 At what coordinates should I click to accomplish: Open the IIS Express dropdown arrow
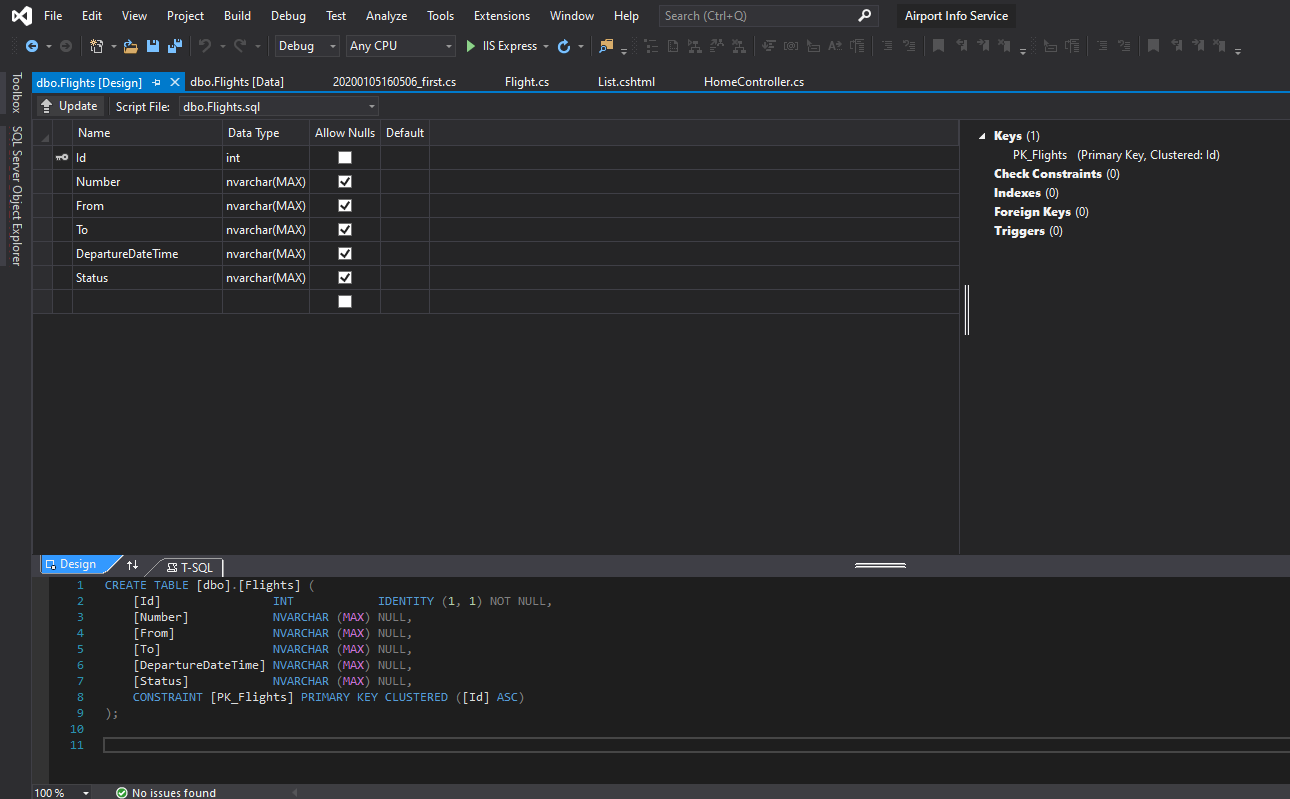pos(546,47)
